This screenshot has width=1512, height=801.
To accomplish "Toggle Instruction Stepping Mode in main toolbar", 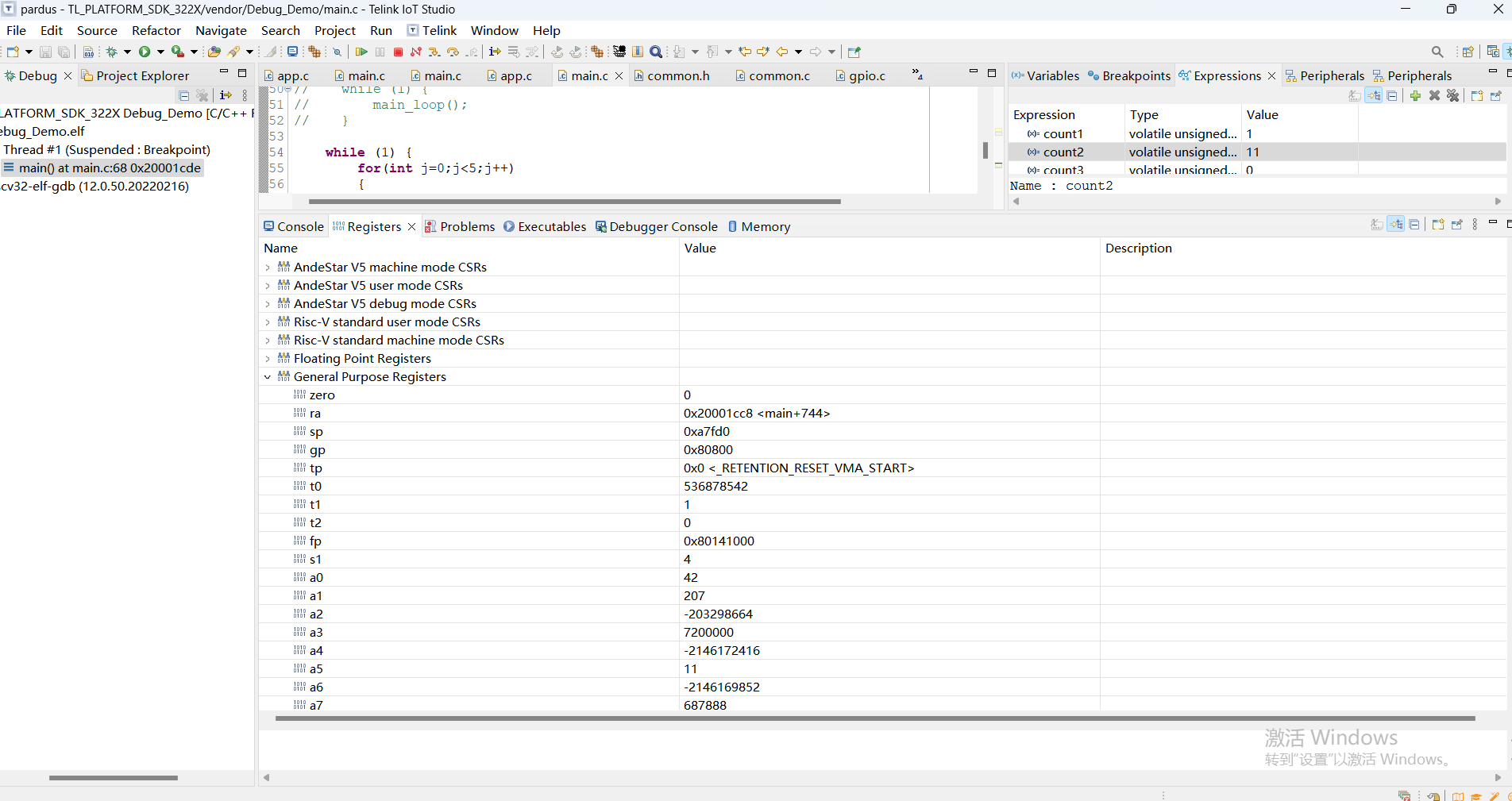I will [x=495, y=52].
